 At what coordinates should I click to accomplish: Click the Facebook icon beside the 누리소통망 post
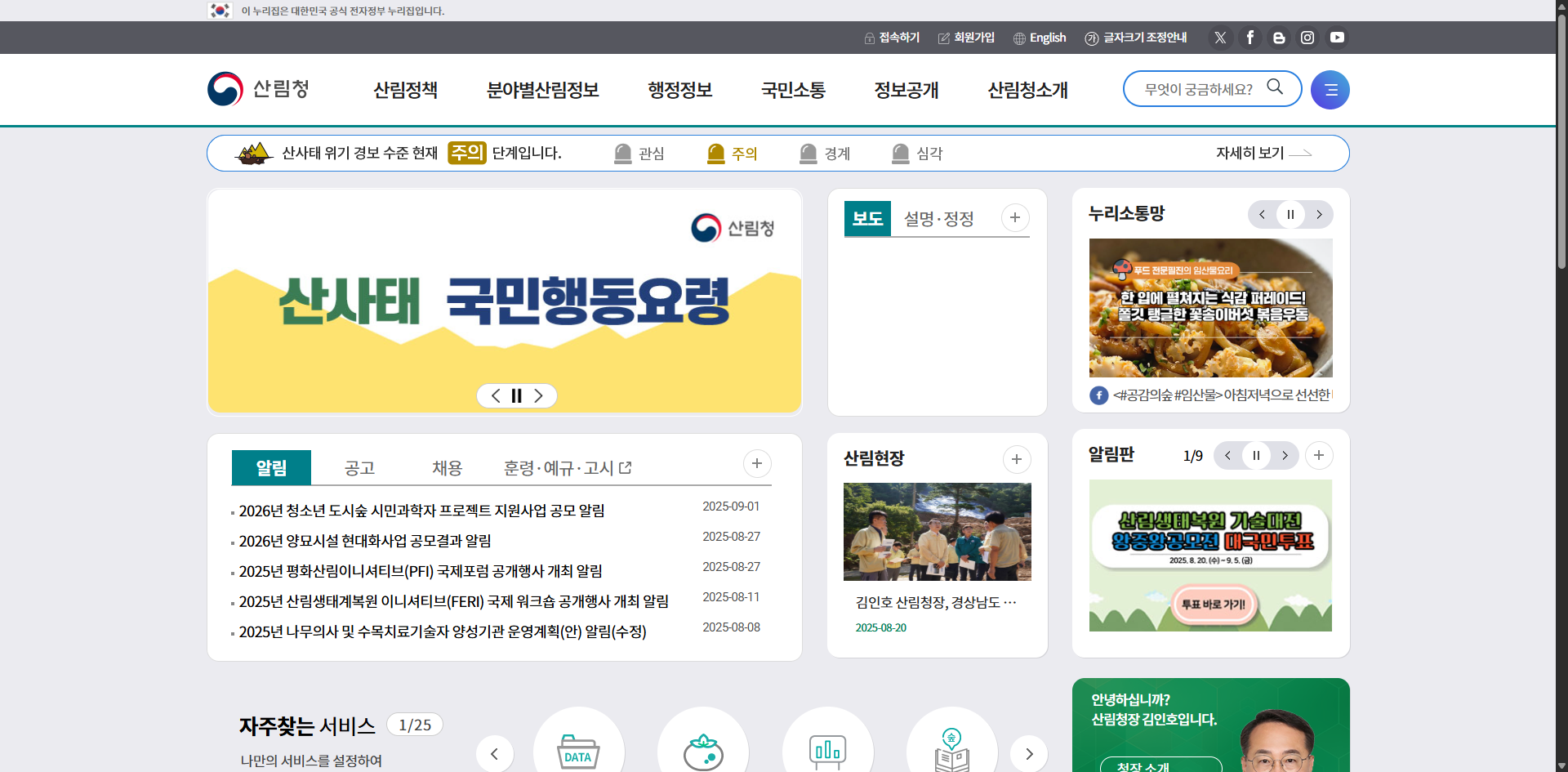click(x=1098, y=395)
